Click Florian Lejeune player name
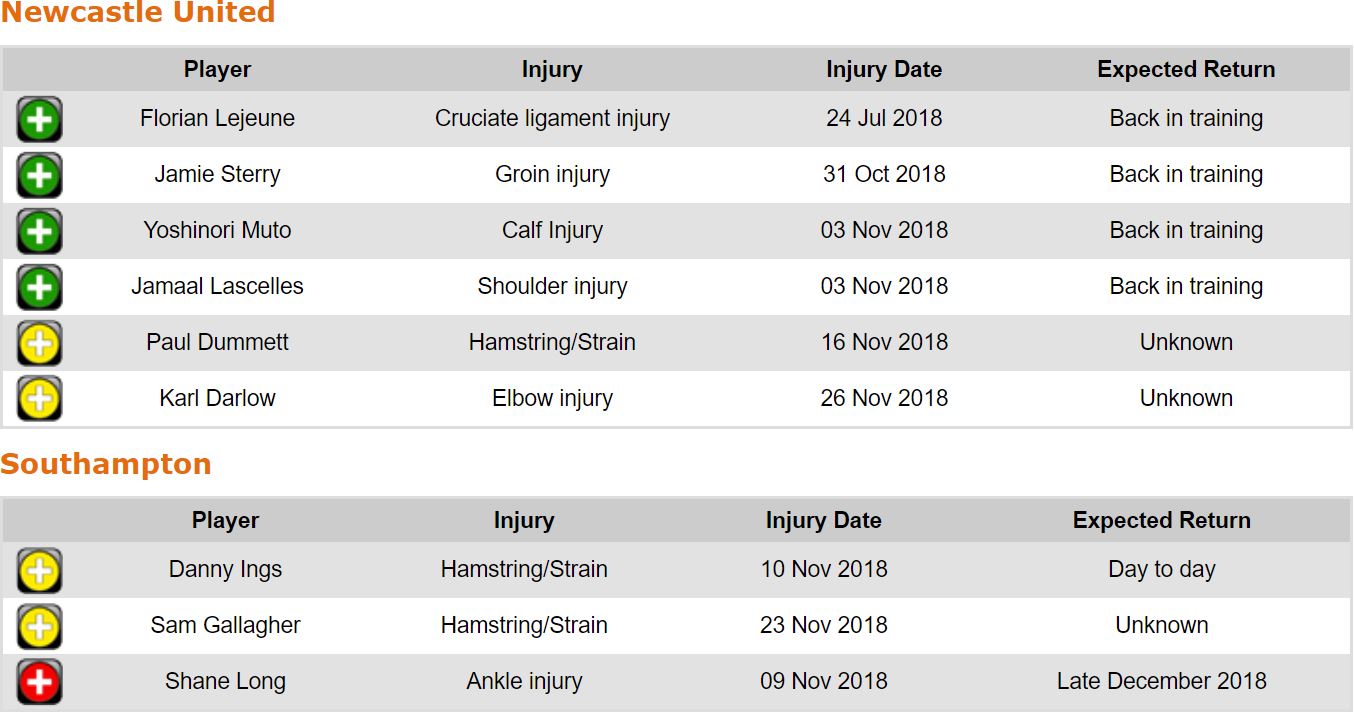Image resolution: width=1354 pixels, height=713 pixels. click(217, 119)
